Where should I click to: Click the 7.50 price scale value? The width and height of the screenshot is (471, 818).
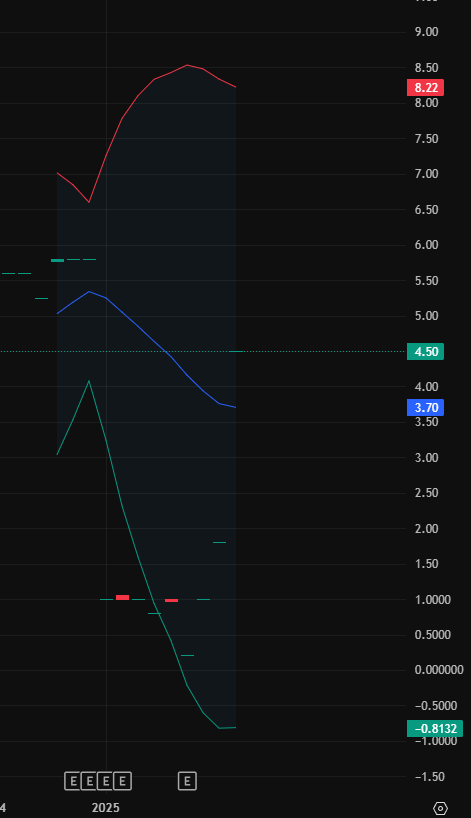tap(426, 139)
